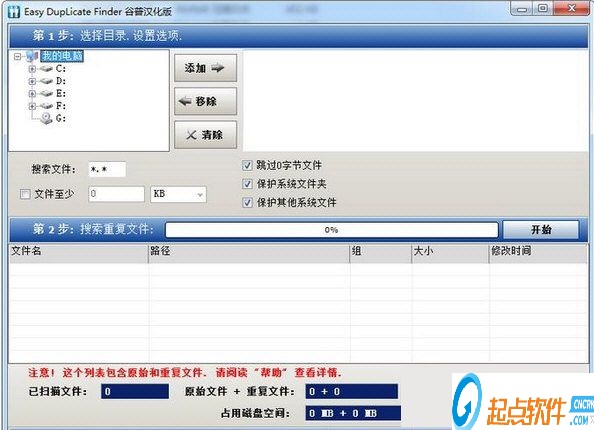Click the G: drive label
This screenshot has height=430, width=594.
[61, 119]
